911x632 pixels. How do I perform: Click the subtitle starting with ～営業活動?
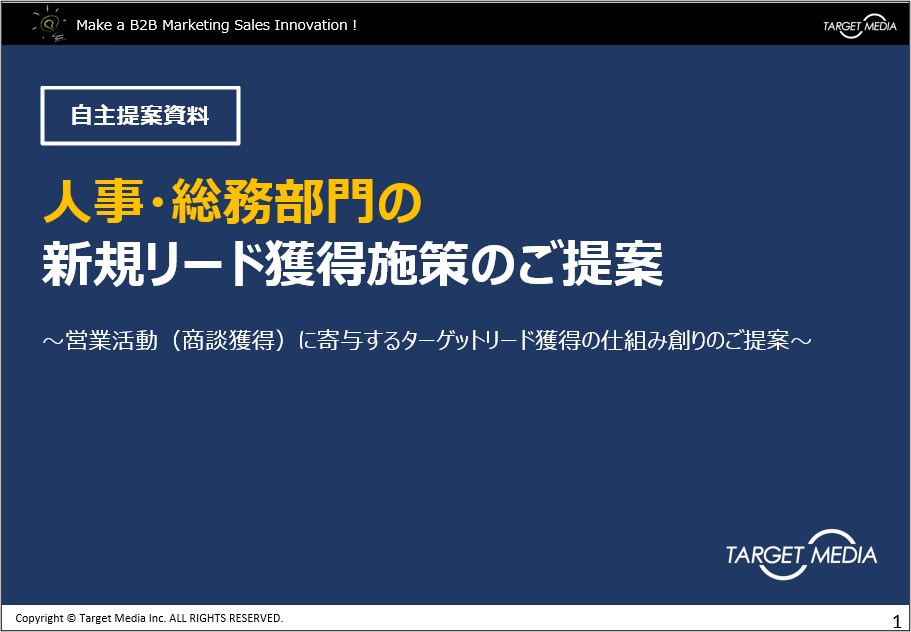pyautogui.click(x=426, y=341)
